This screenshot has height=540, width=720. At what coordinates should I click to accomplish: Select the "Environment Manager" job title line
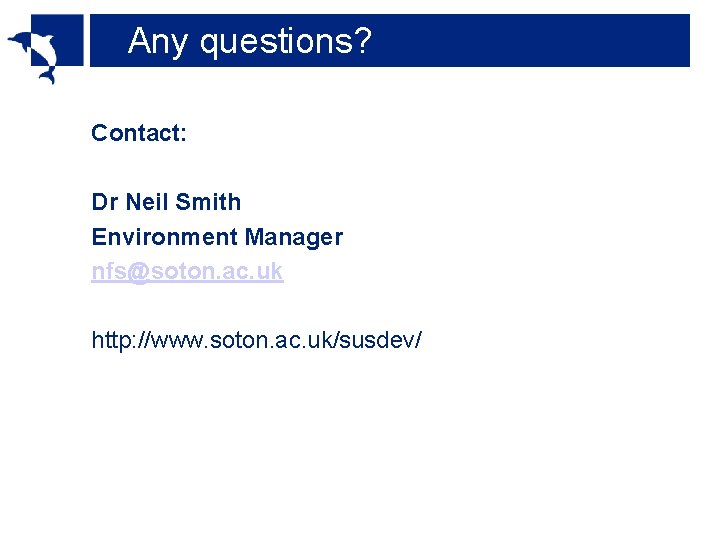click(217, 237)
